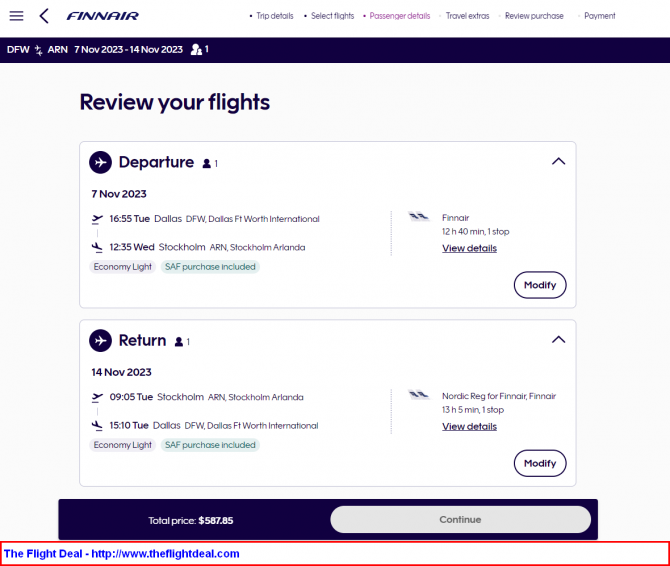
Task: View details of the departure flight
Action: 469,248
